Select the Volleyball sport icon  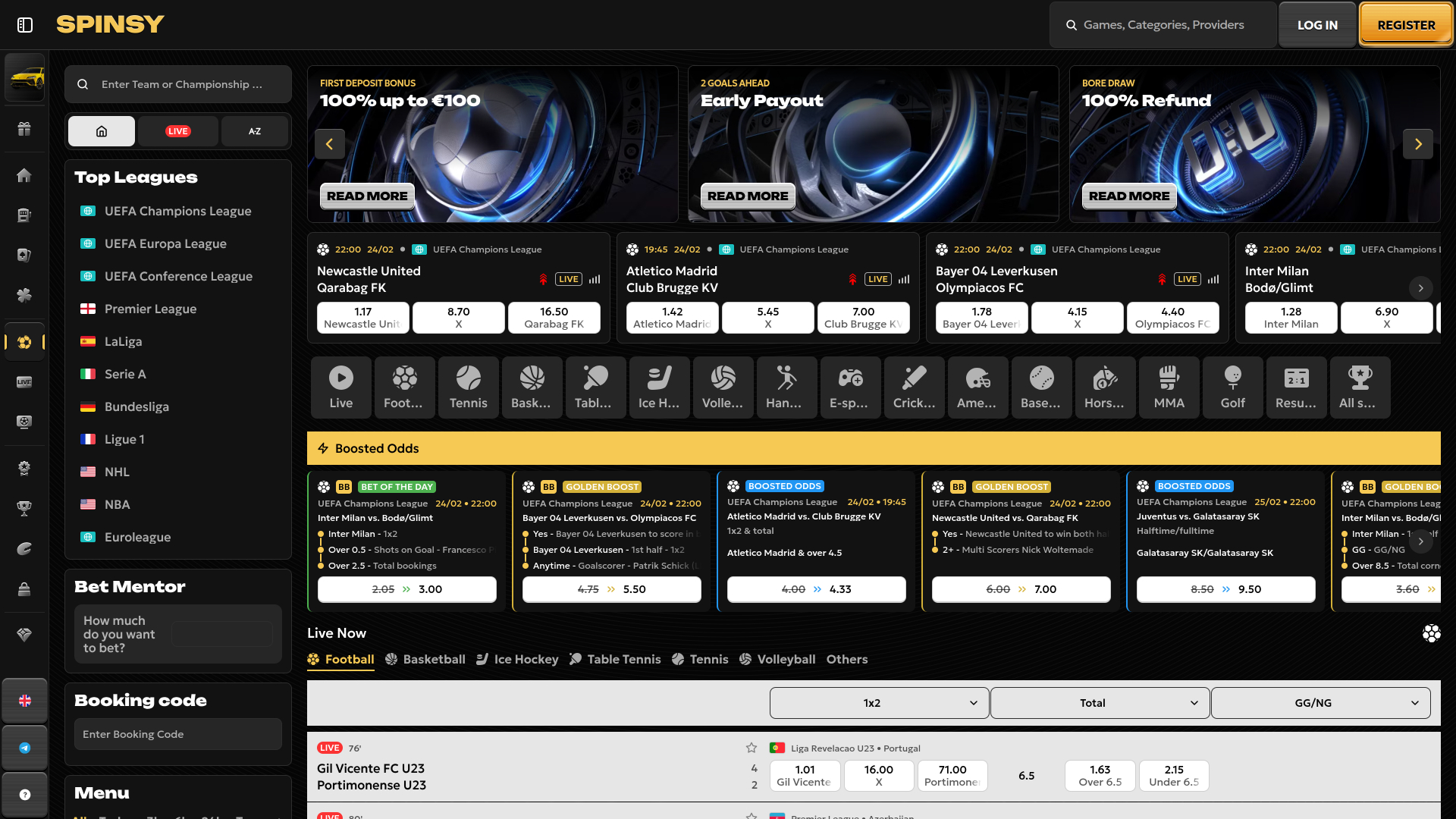(723, 387)
